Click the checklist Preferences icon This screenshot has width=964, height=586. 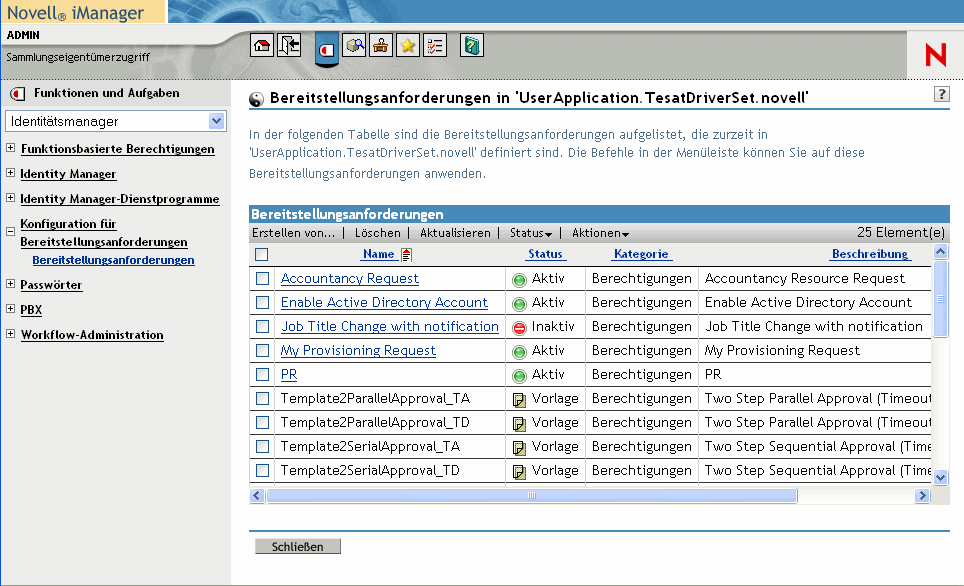click(435, 46)
